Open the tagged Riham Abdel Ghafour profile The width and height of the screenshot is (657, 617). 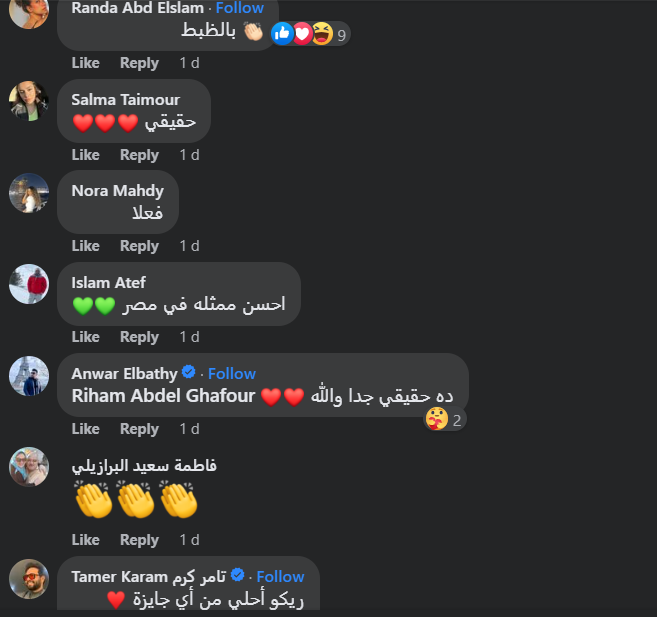point(163,395)
